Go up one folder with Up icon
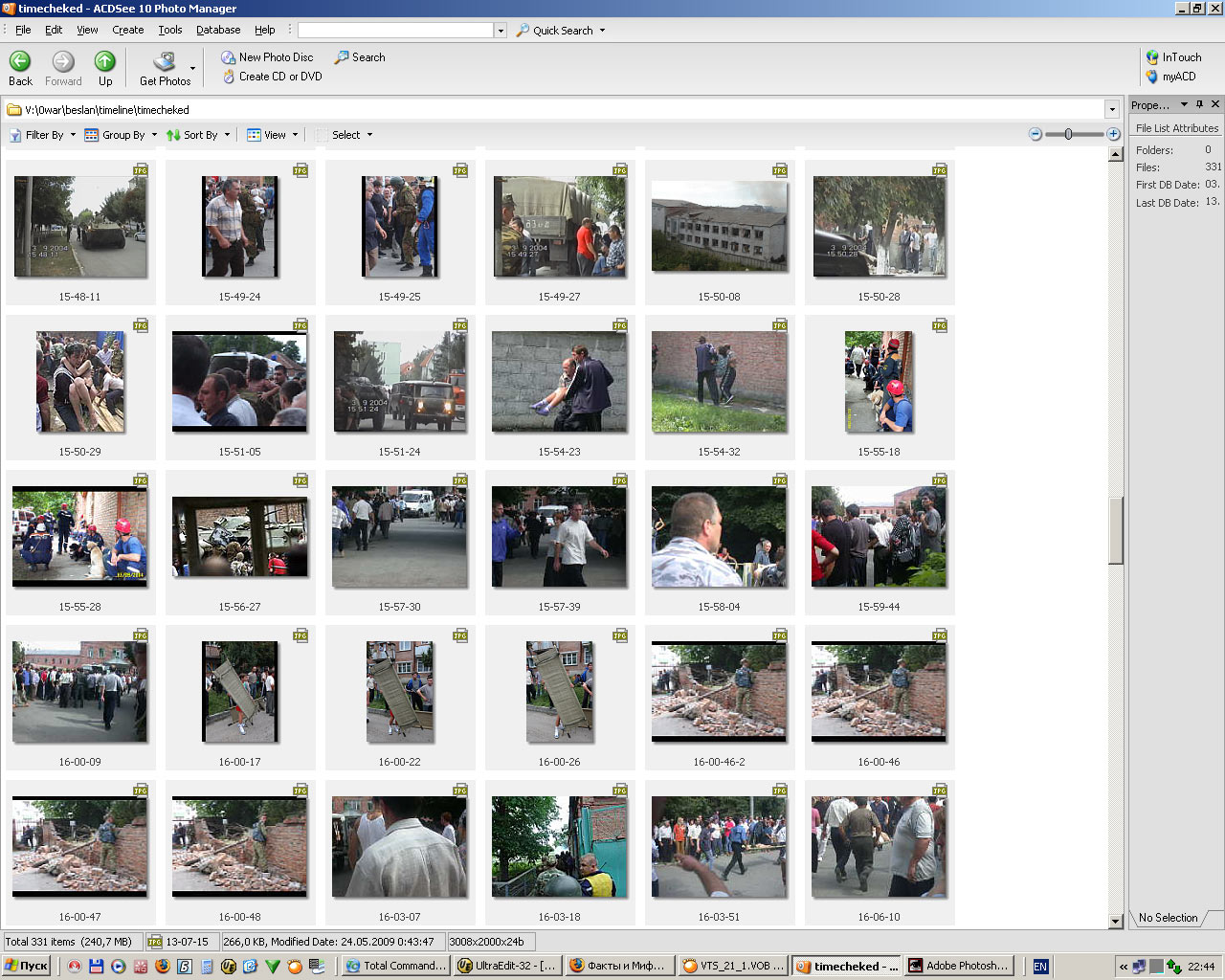Screen dimensions: 1225x980 [105, 62]
